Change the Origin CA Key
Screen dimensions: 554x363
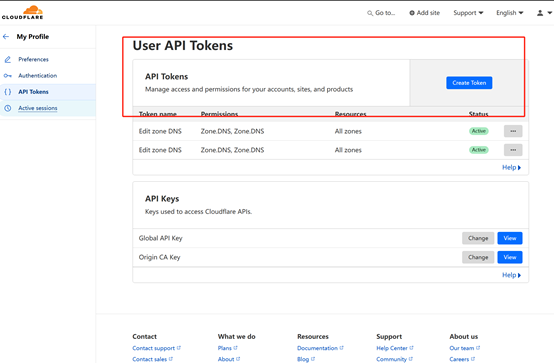pos(478,257)
